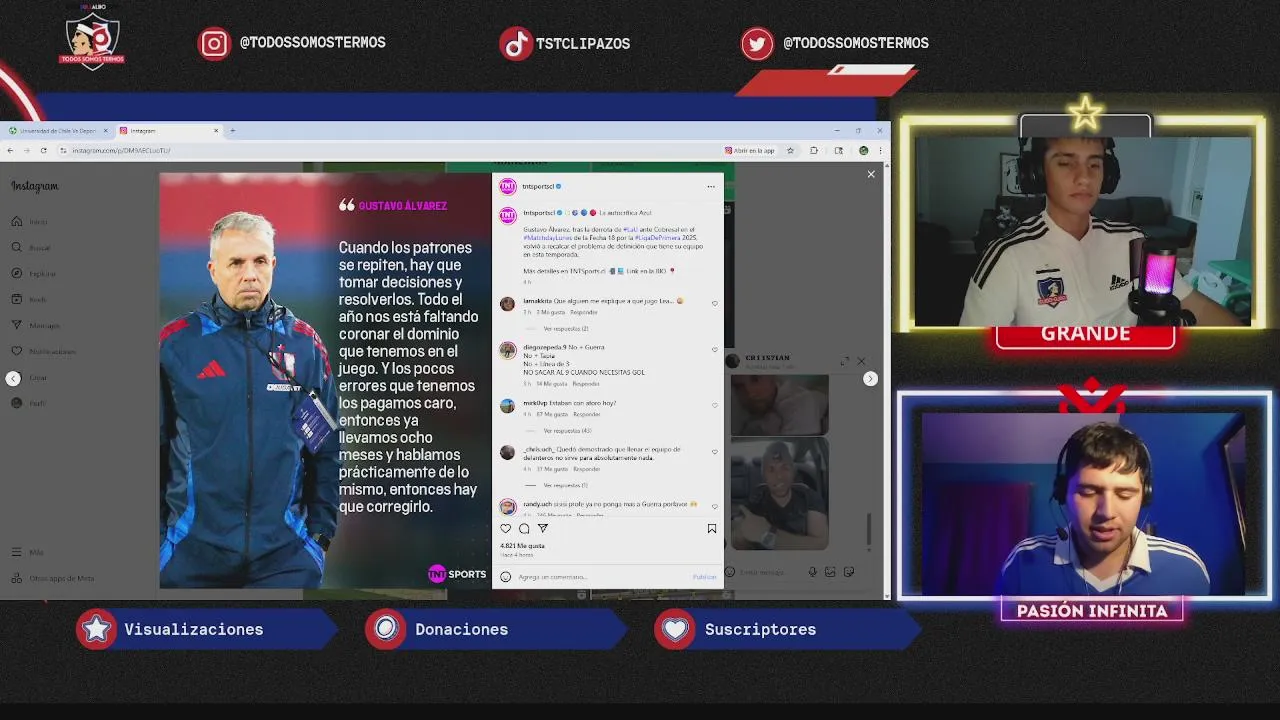This screenshot has height=720, width=1280.
Task: Like lamakkita's comment
Action: [714, 303]
